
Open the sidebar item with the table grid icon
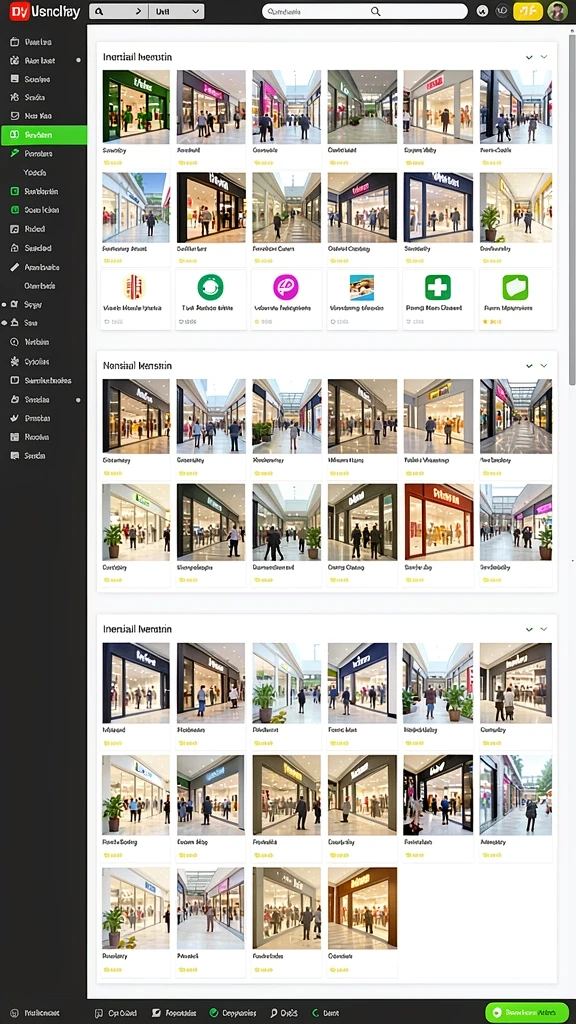[44, 437]
